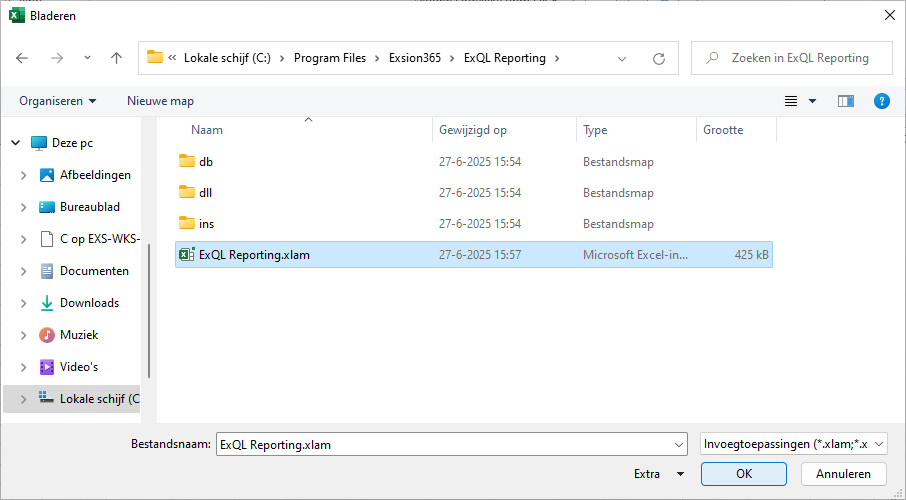Expand the Downloads tree node
Viewport: 906px width, 500px height.
24,303
